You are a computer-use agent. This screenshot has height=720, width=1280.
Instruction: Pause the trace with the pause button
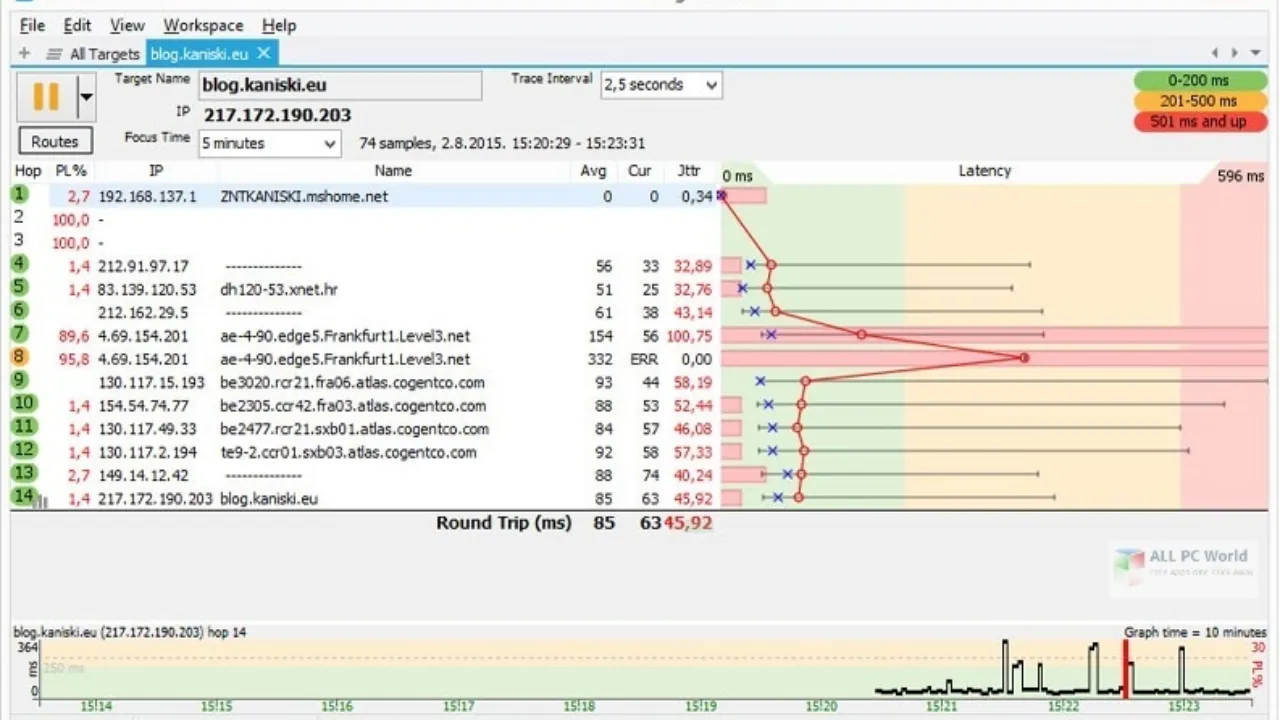(46, 97)
